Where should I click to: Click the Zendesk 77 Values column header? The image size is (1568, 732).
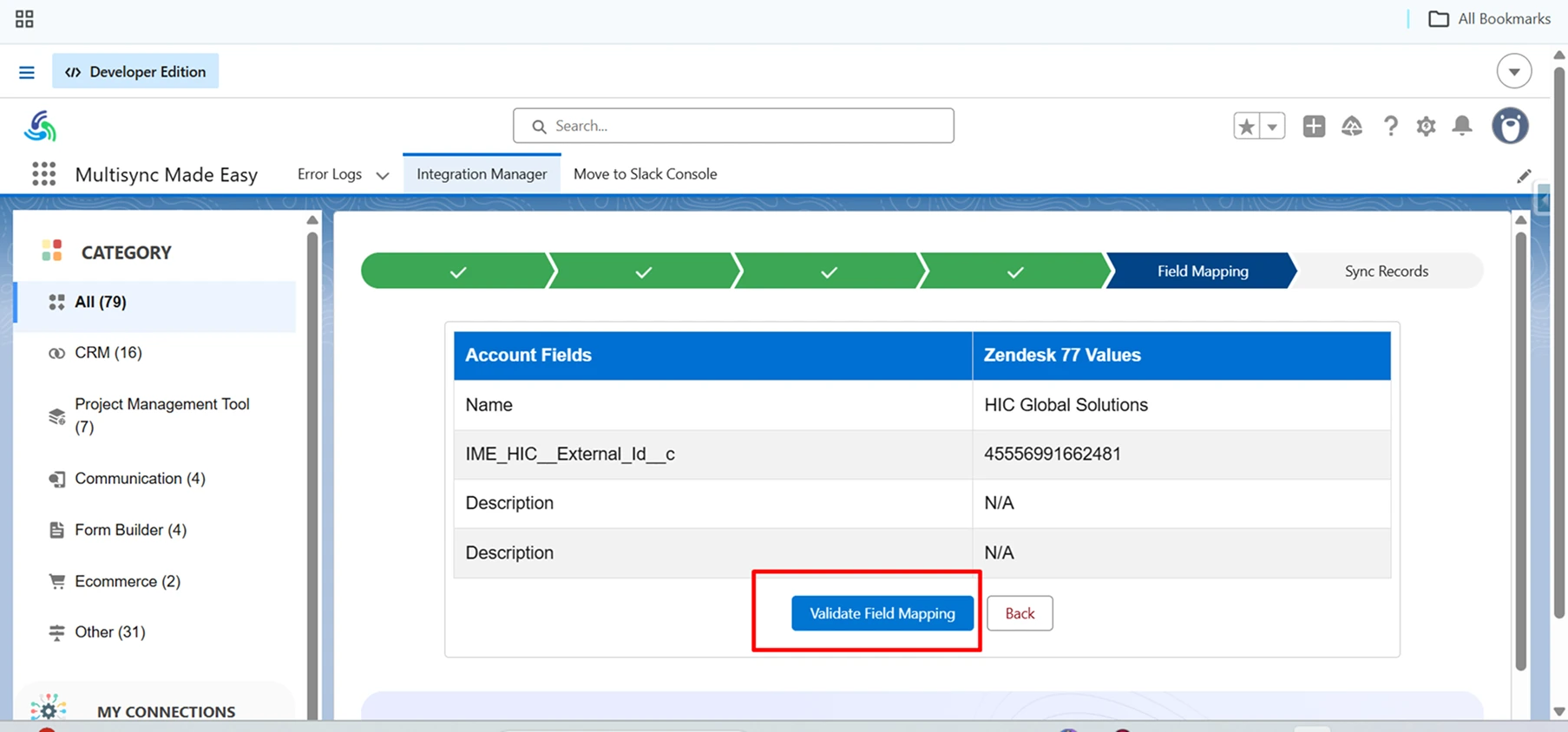point(1181,356)
